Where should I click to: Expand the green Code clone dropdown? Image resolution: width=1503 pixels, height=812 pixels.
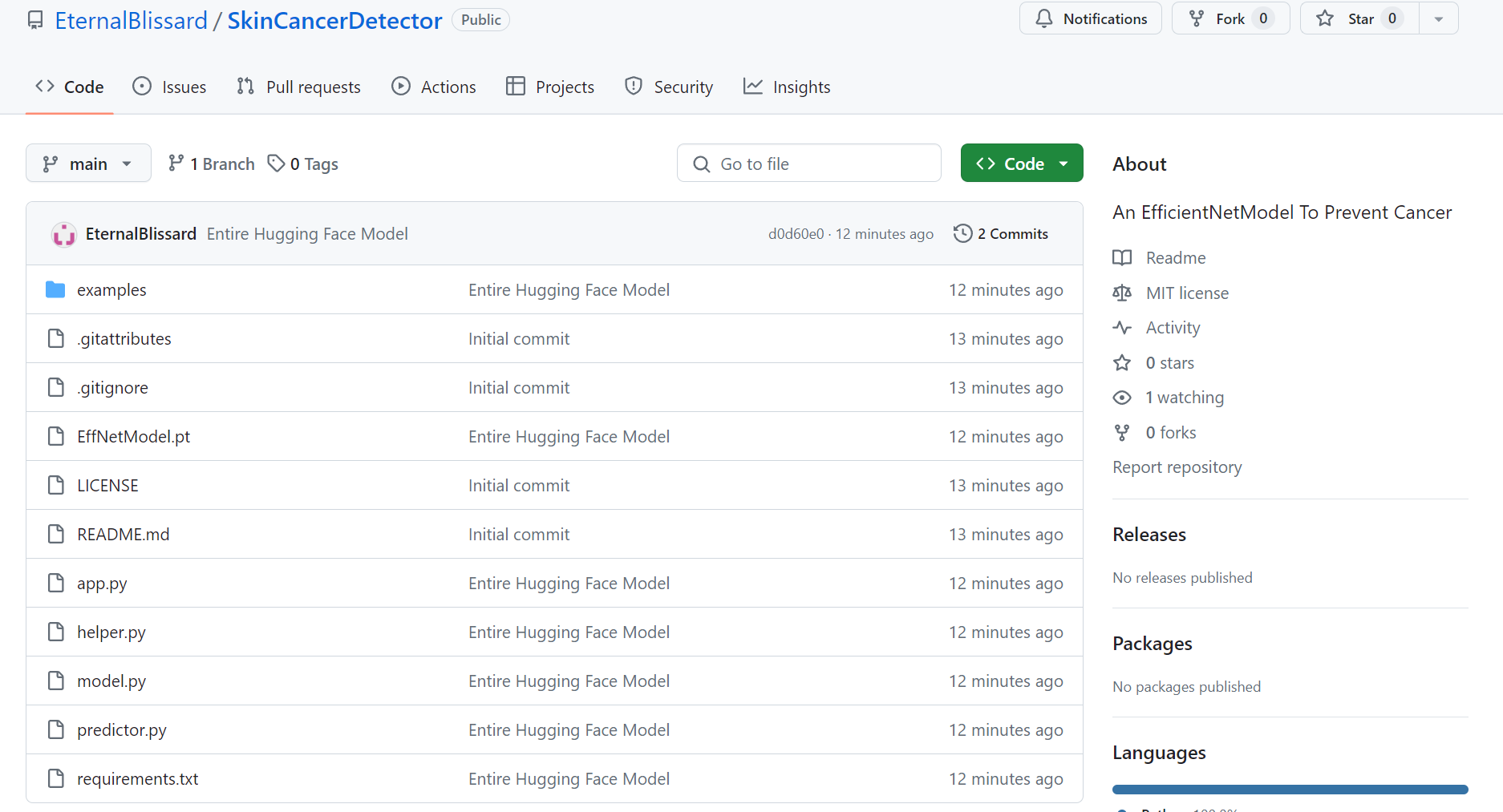pyautogui.click(x=1022, y=163)
